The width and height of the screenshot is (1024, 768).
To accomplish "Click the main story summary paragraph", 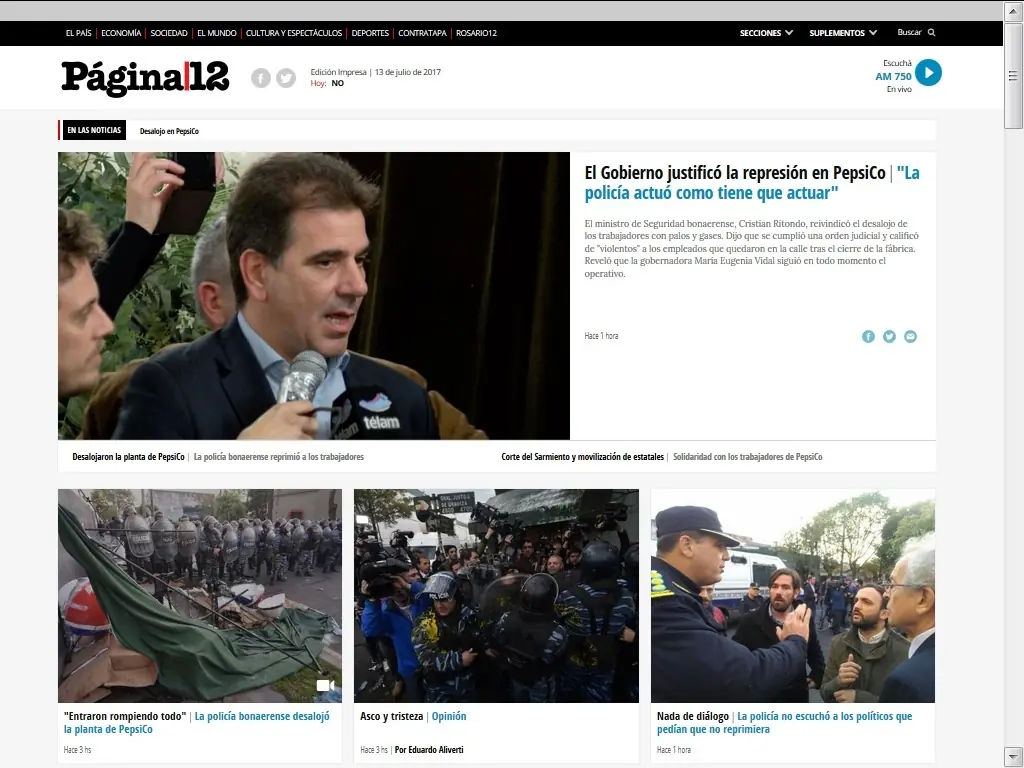I will coord(751,248).
